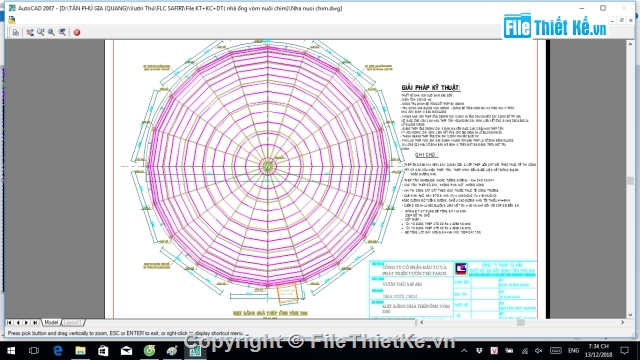Click the company logo in title block
The height and width of the screenshot is (360, 640).
(x=461, y=268)
